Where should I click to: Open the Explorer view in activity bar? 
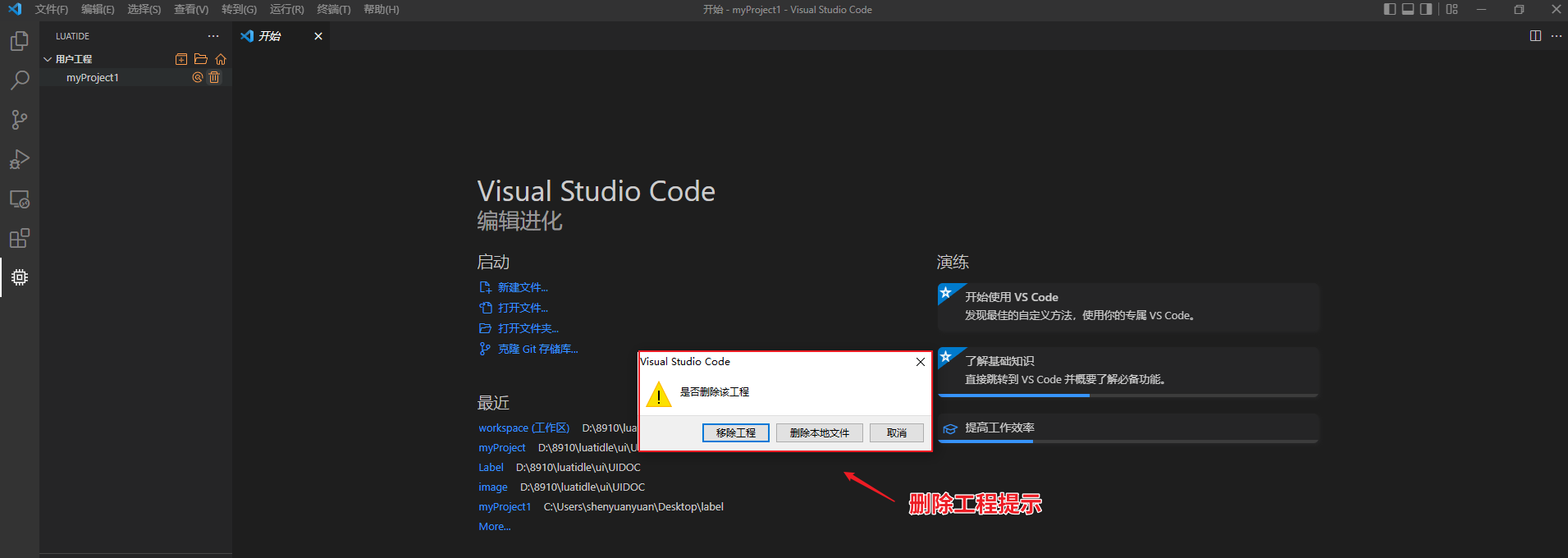tap(20, 41)
